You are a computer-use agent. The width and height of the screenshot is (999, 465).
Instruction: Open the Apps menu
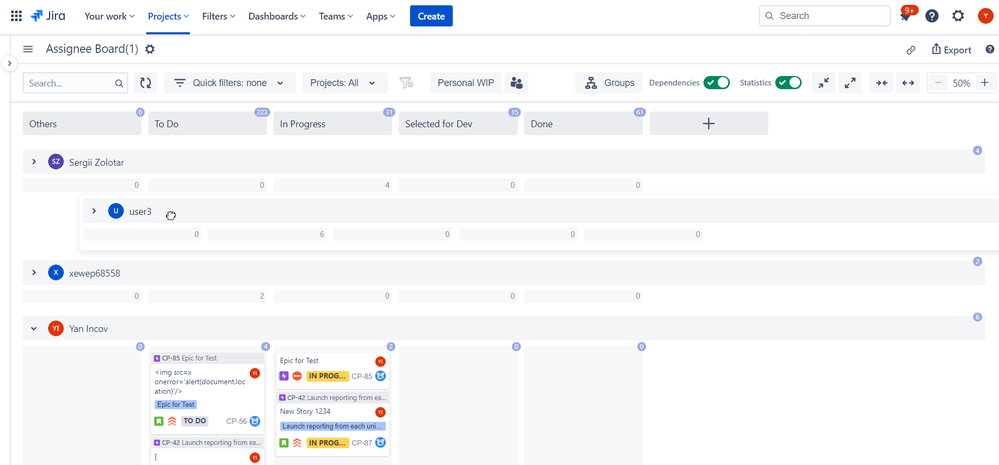(x=380, y=17)
